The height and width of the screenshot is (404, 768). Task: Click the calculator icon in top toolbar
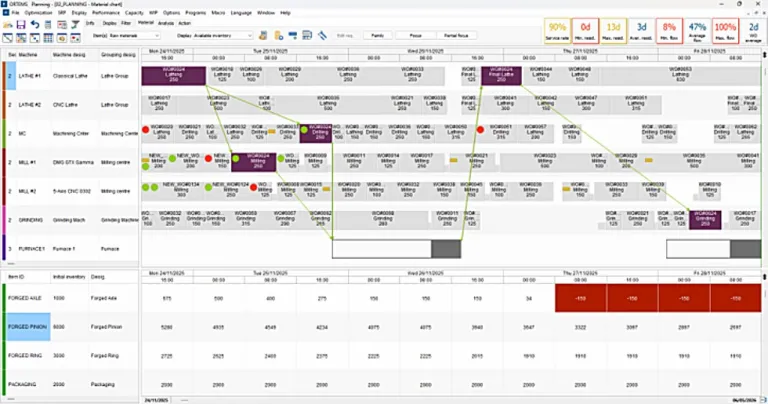[x=48, y=24]
